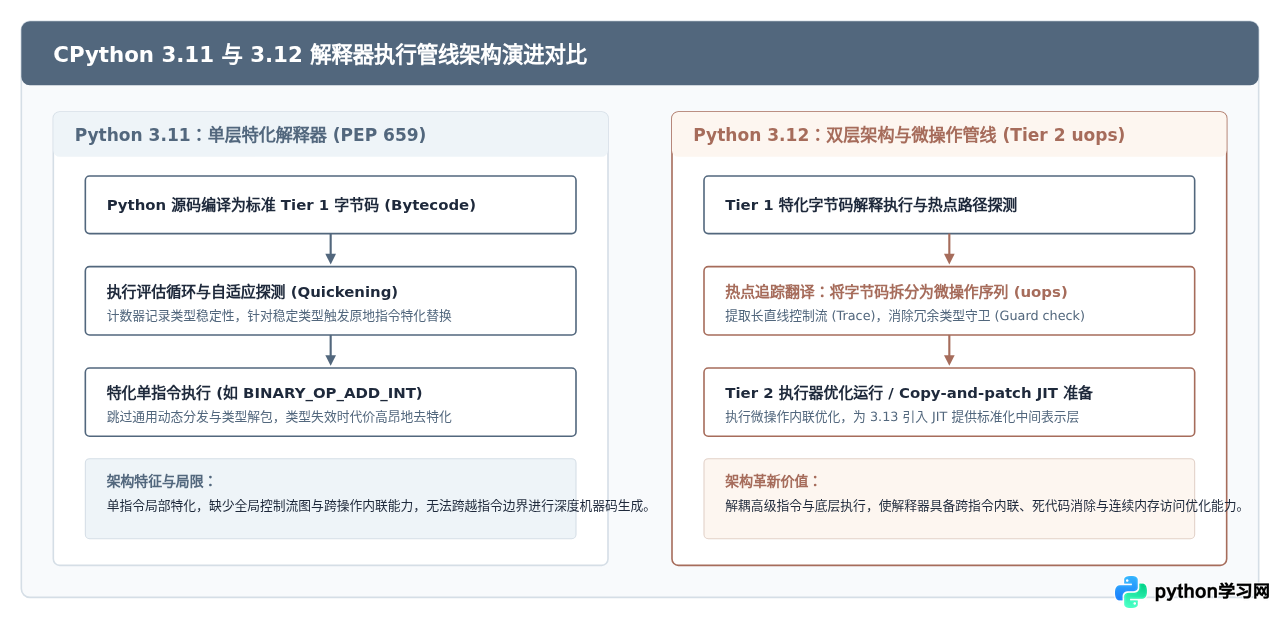Click the 架构革新价值 label
This screenshot has width=1280, height=619.
[773, 481]
